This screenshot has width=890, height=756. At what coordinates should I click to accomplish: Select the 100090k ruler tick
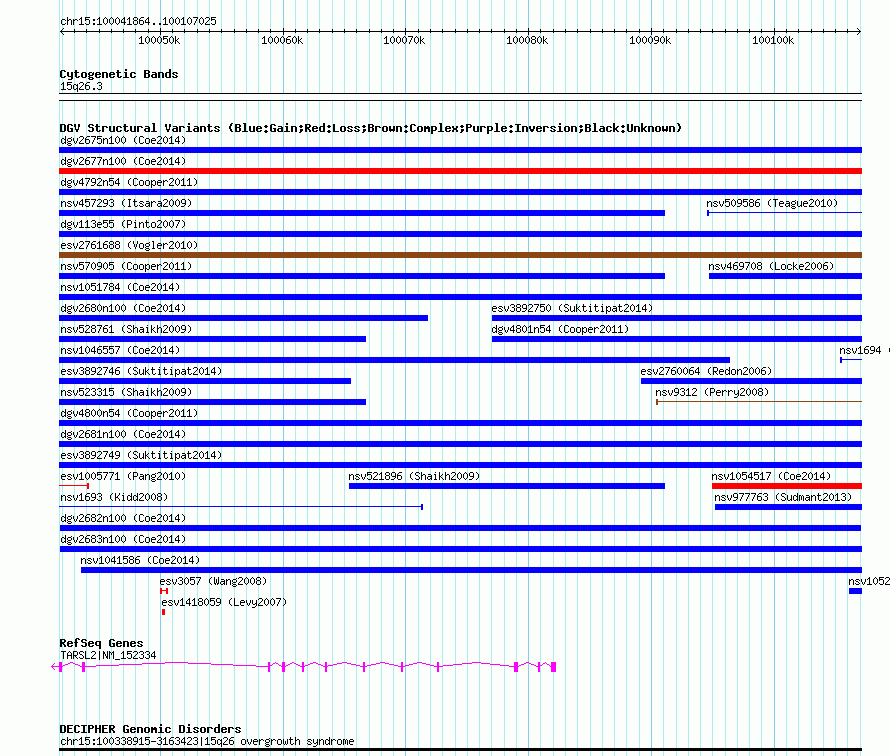650,40
